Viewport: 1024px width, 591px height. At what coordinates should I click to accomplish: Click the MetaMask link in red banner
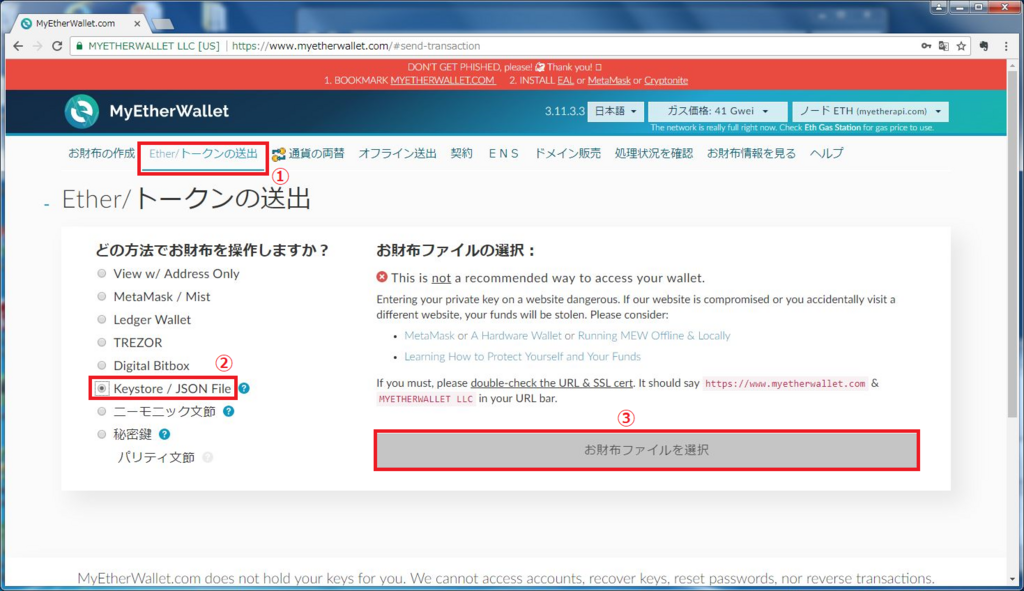point(609,80)
